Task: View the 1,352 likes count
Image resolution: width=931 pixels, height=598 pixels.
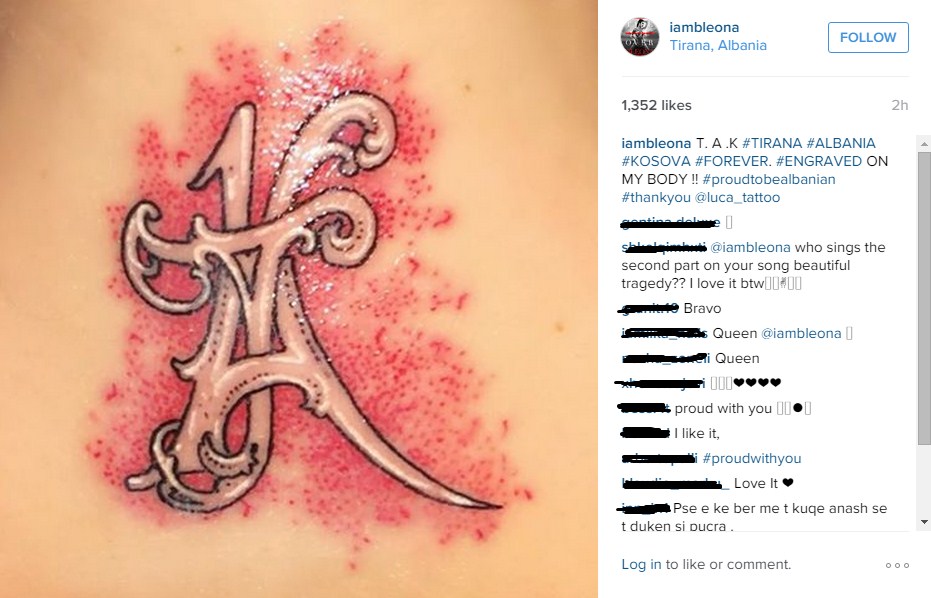Action: [656, 105]
